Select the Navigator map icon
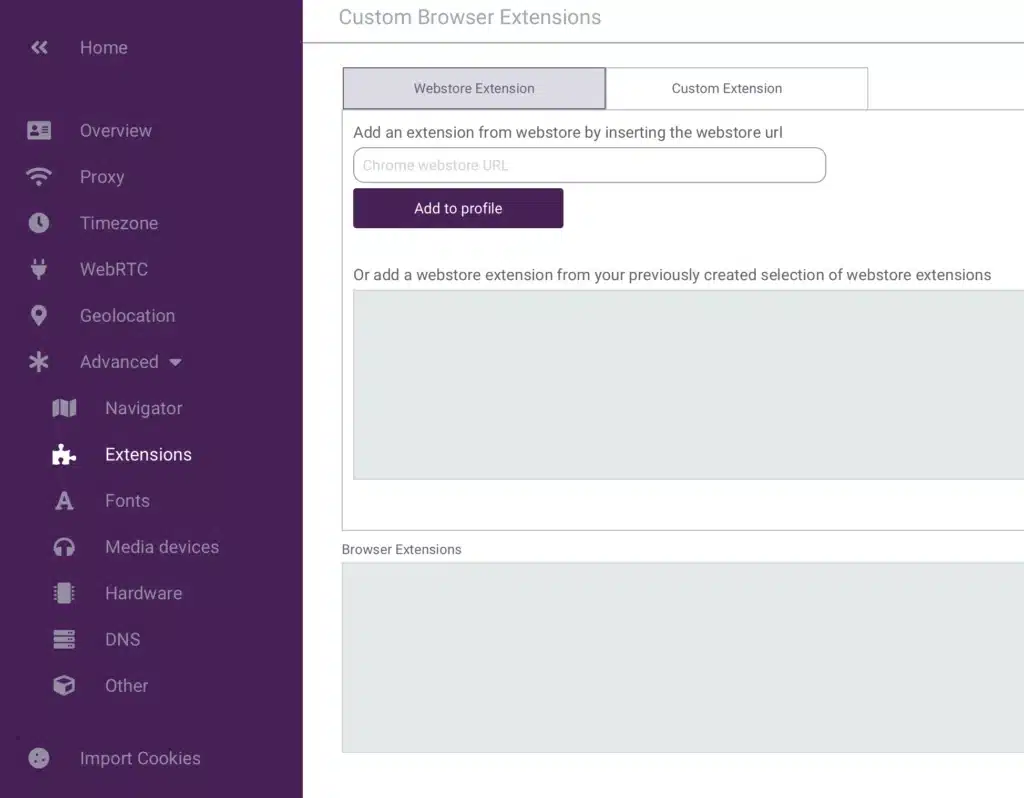Viewport: 1024px width, 798px height. [x=64, y=408]
